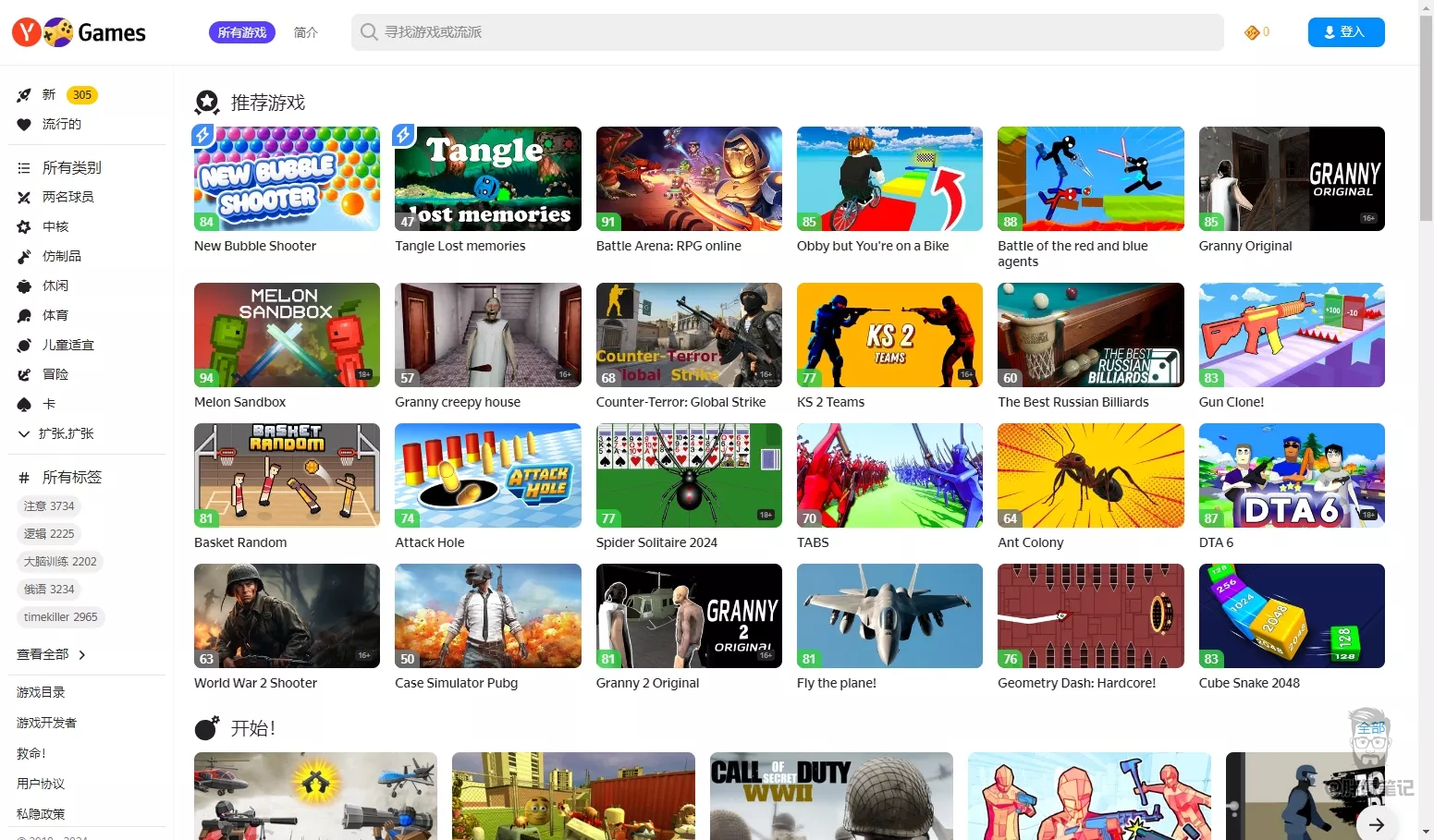Click the icon for 休闲 category
The width and height of the screenshot is (1434, 840).
[x=24, y=286]
